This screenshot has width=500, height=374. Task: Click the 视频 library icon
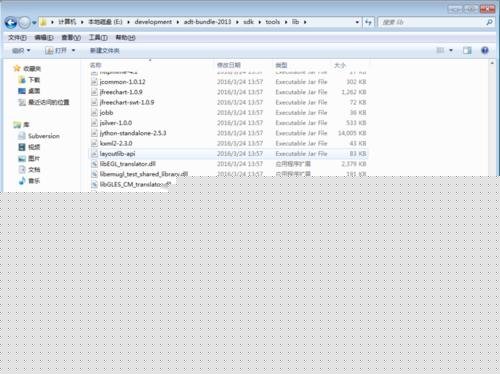pyautogui.click(x=22, y=147)
